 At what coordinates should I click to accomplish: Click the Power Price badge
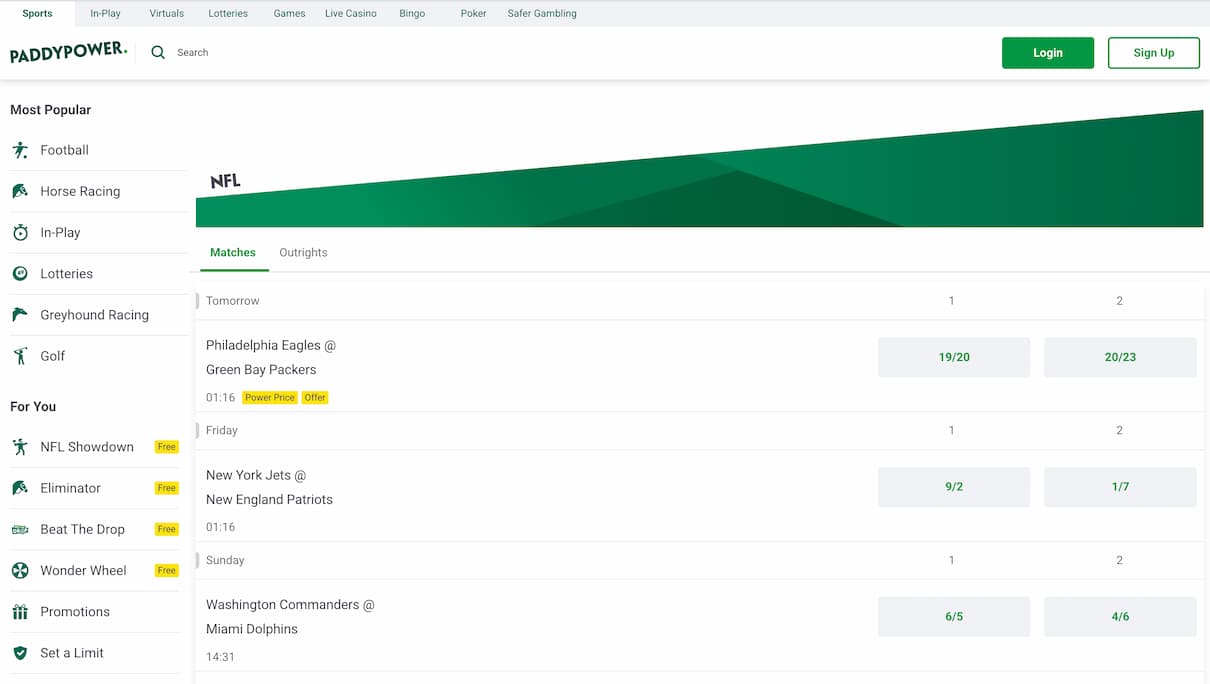coord(269,397)
